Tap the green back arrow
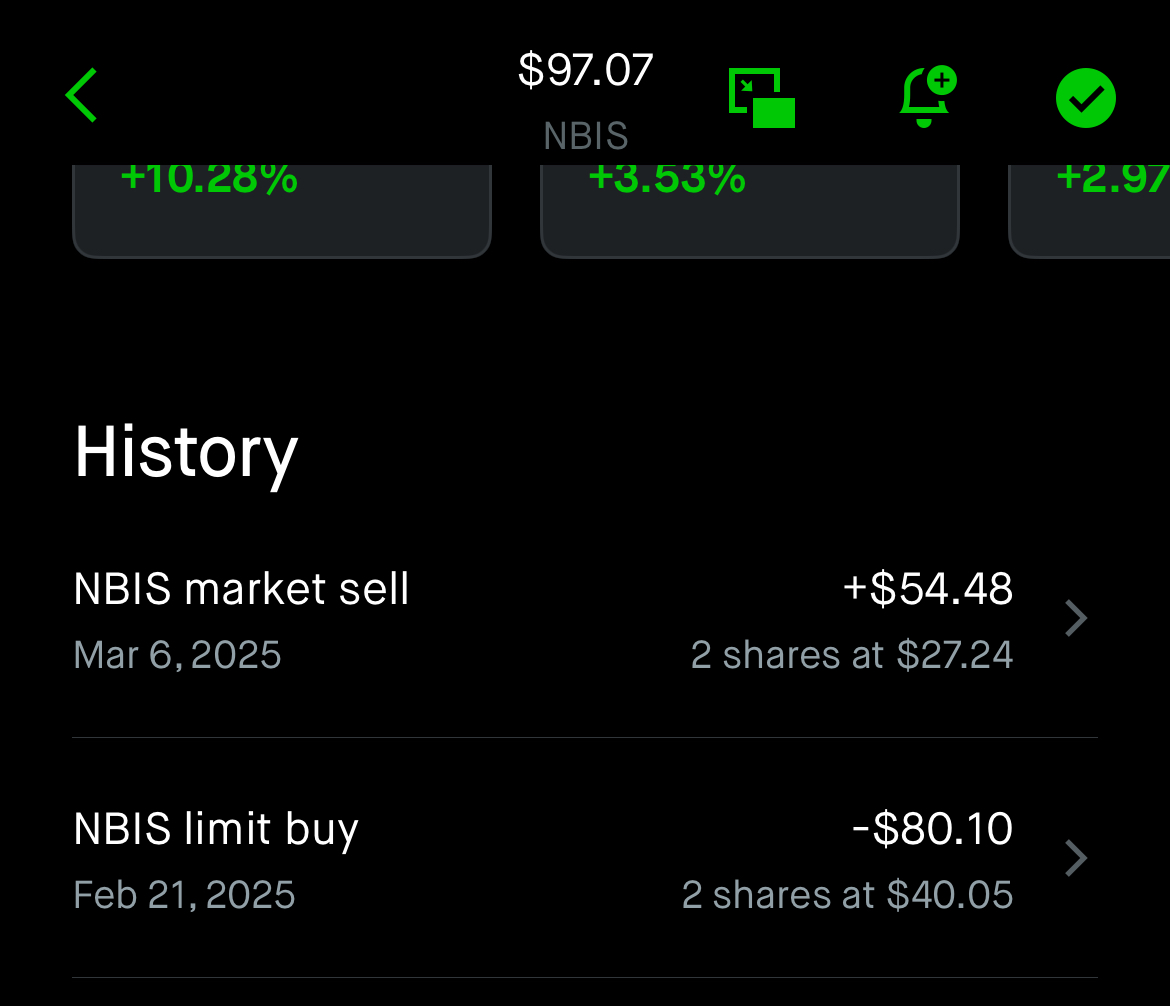Image resolution: width=1170 pixels, height=1006 pixels. (x=81, y=96)
